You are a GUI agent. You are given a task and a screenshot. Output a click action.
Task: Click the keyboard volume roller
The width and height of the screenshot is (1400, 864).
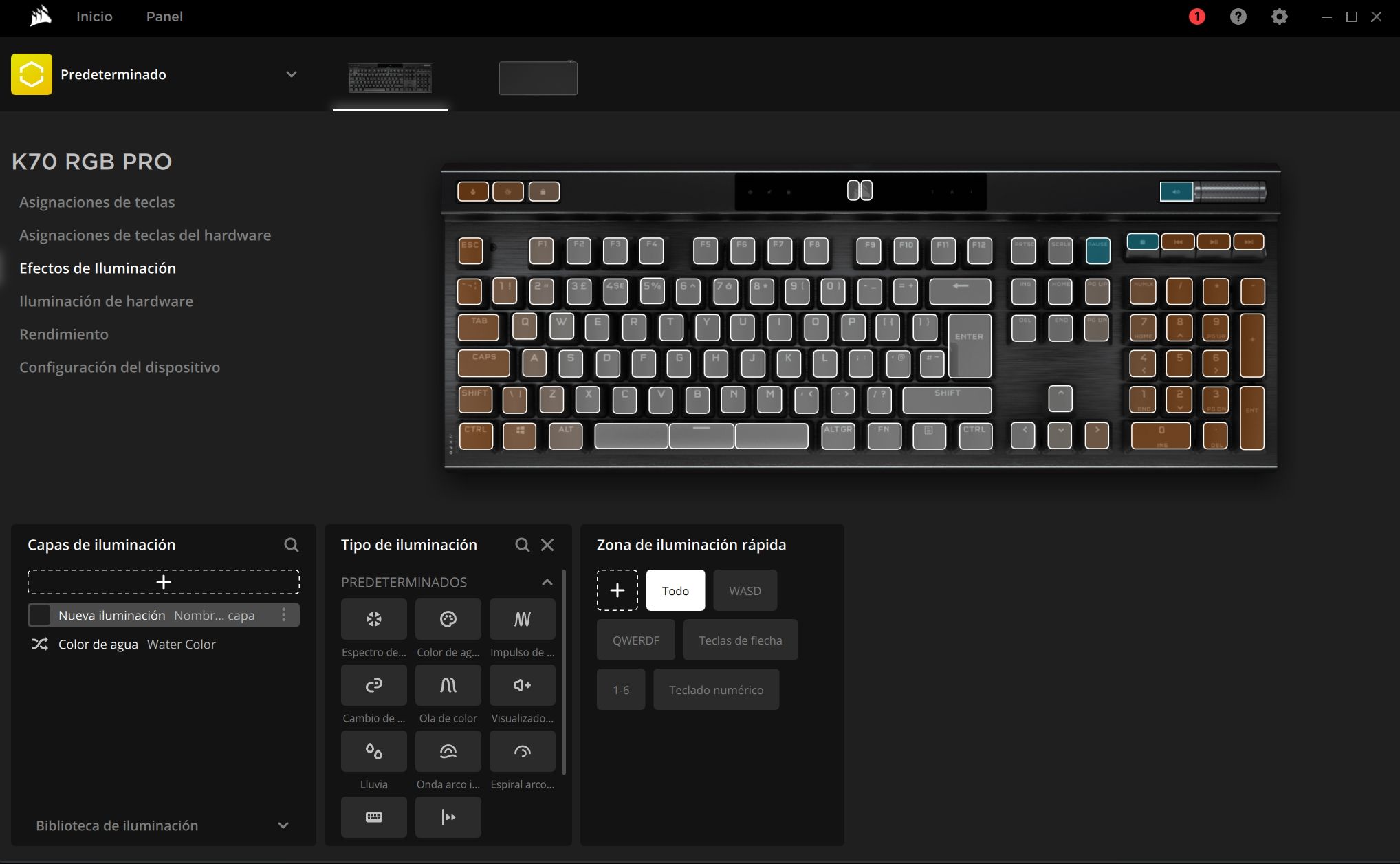pos(1230,192)
